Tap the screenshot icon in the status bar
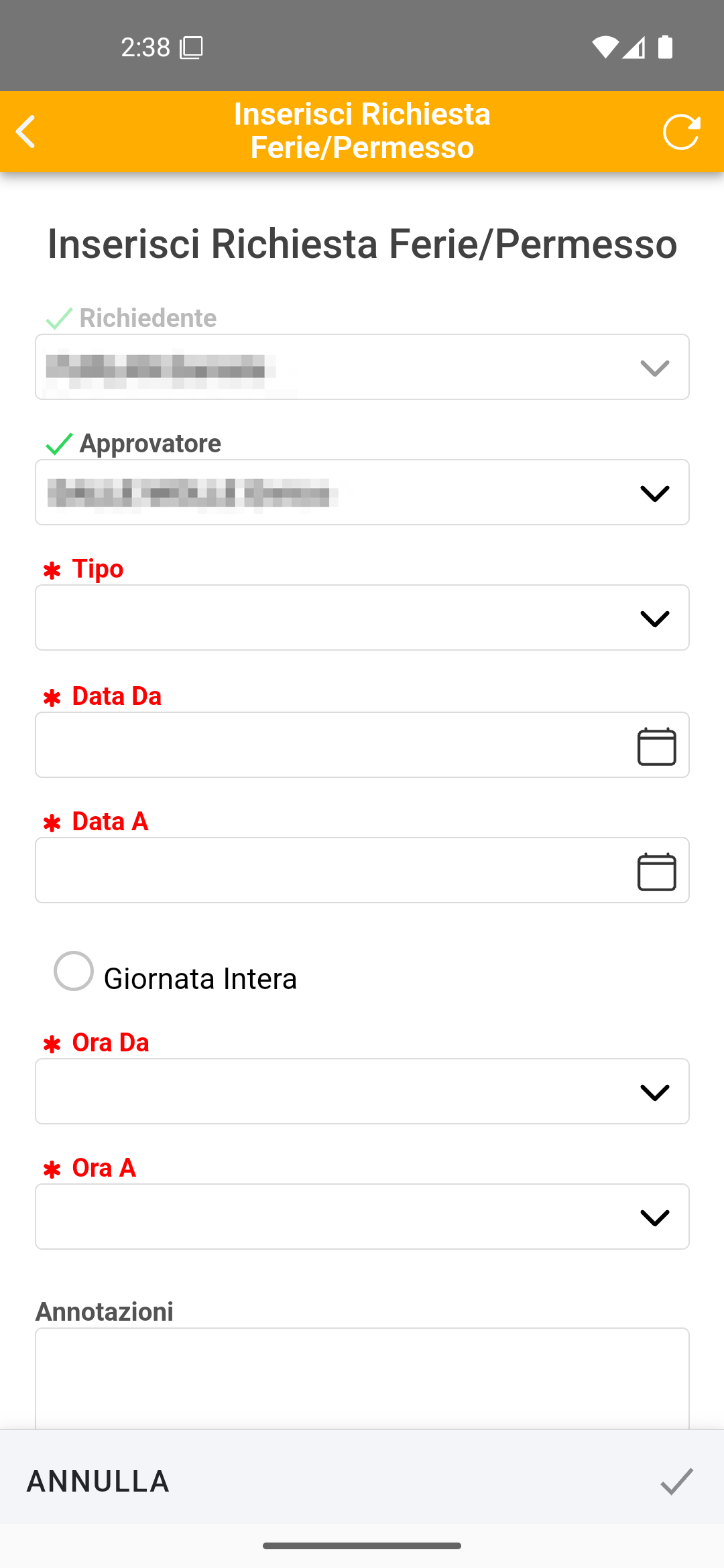This screenshot has width=724, height=1568. coord(191,48)
